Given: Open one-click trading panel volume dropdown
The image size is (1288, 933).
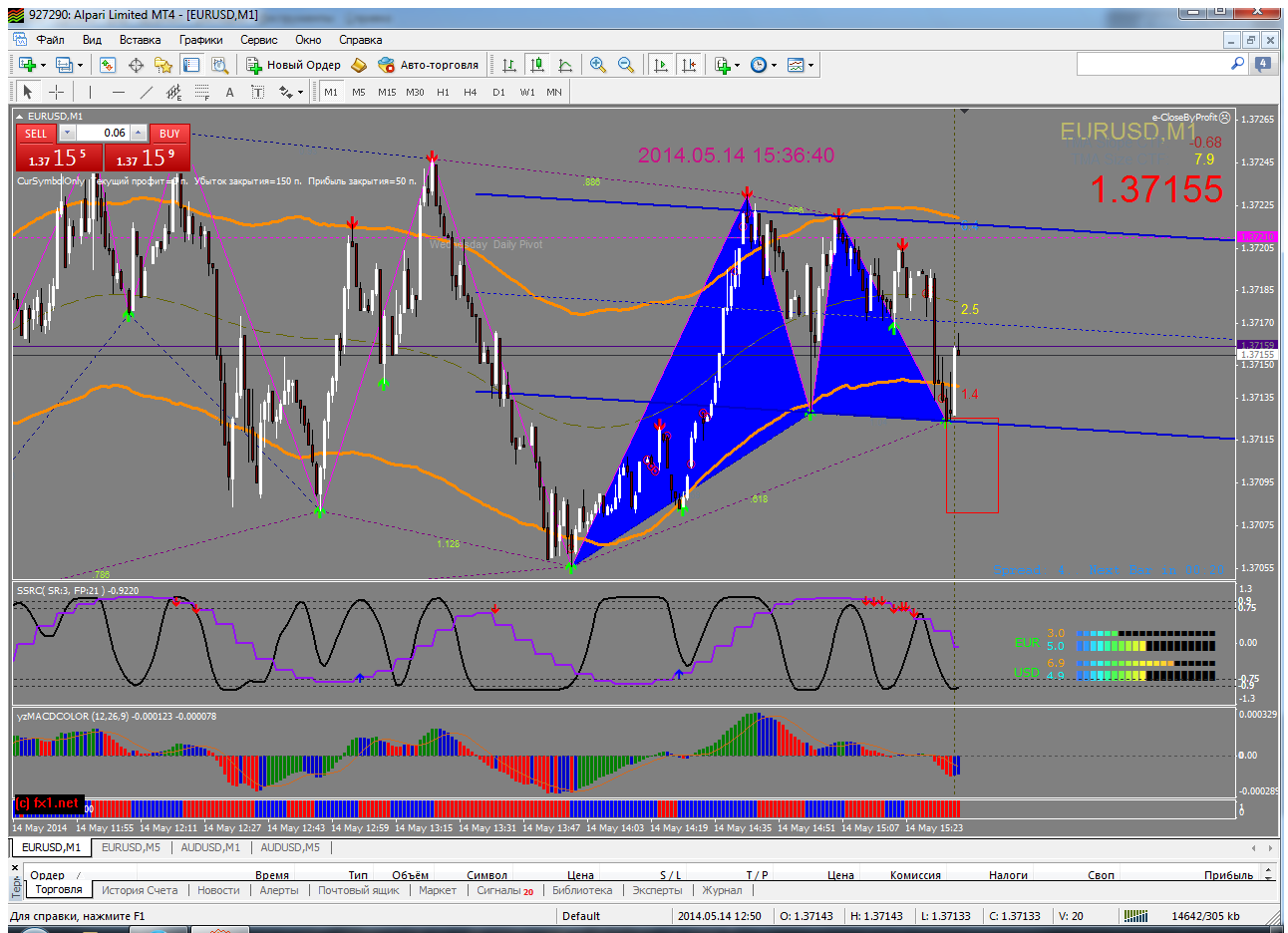Looking at the screenshot, I should pyautogui.click(x=67, y=133).
